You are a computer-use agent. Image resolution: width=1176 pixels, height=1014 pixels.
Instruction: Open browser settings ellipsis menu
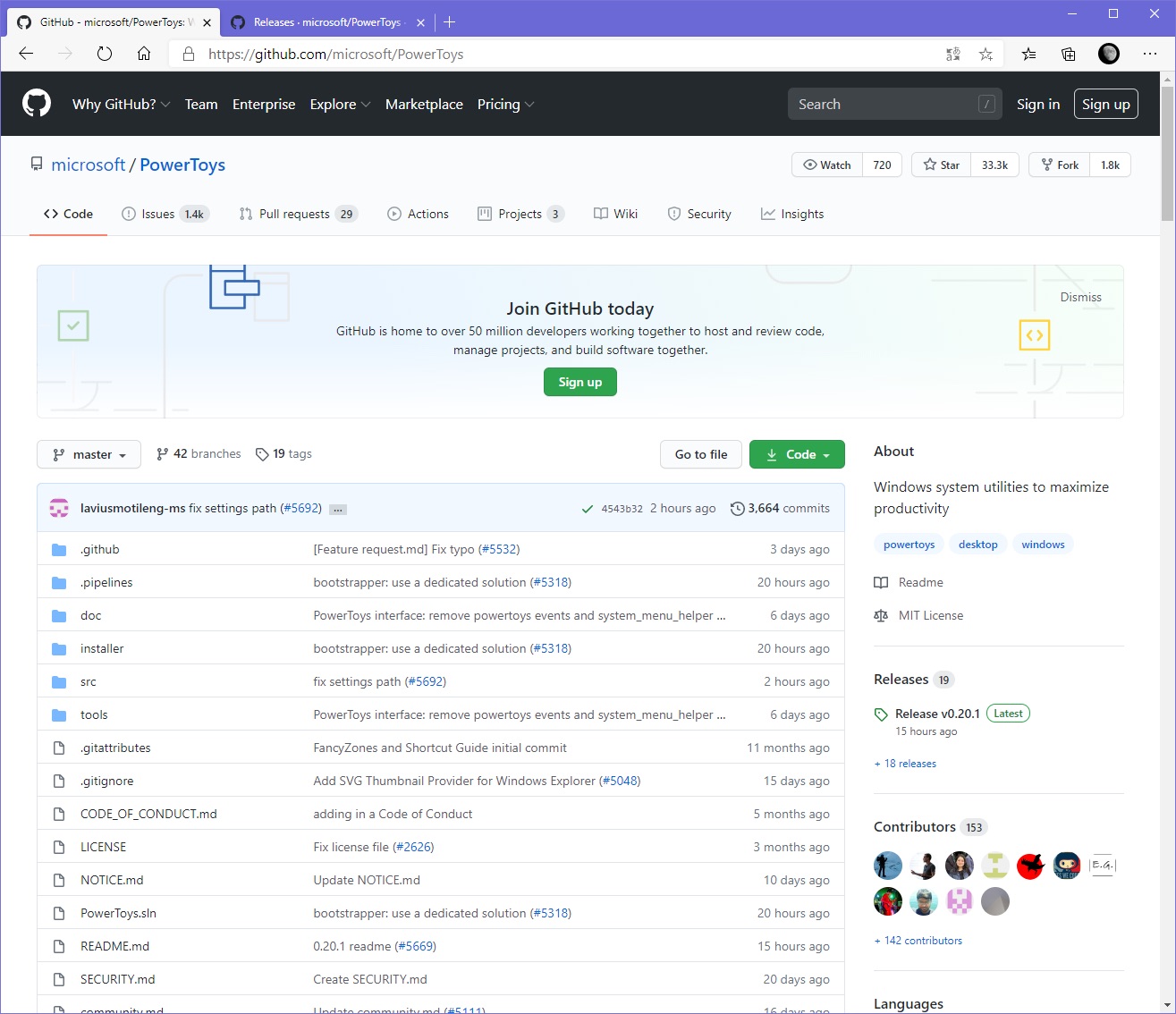point(1150,54)
